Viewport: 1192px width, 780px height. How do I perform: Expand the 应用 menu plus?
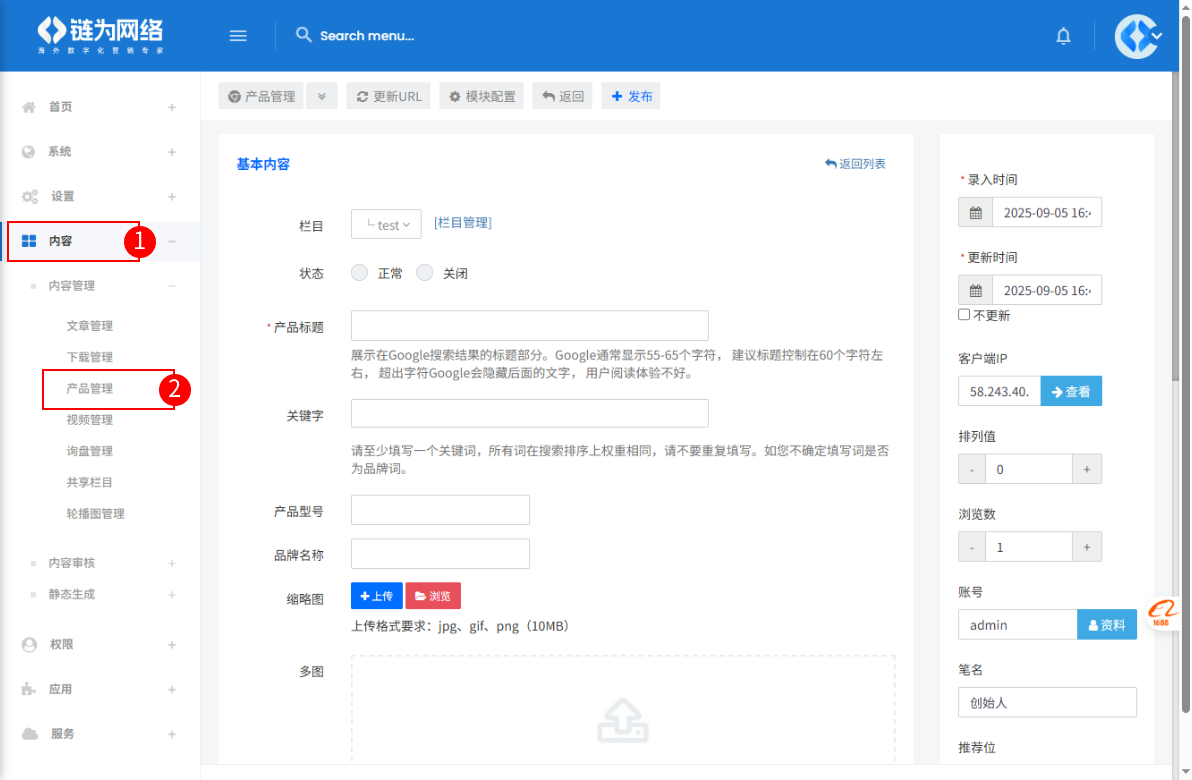[x=172, y=690]
